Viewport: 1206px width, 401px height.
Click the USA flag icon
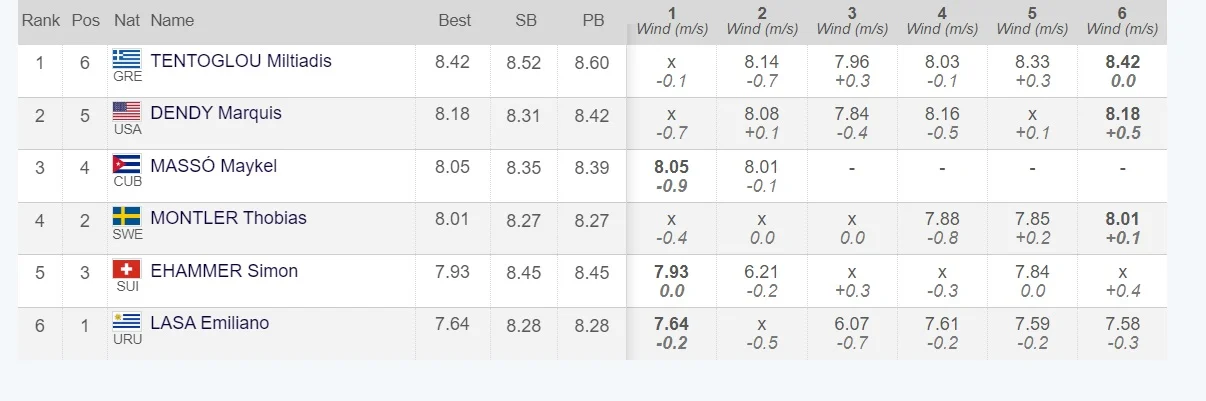tap(127, 111)
